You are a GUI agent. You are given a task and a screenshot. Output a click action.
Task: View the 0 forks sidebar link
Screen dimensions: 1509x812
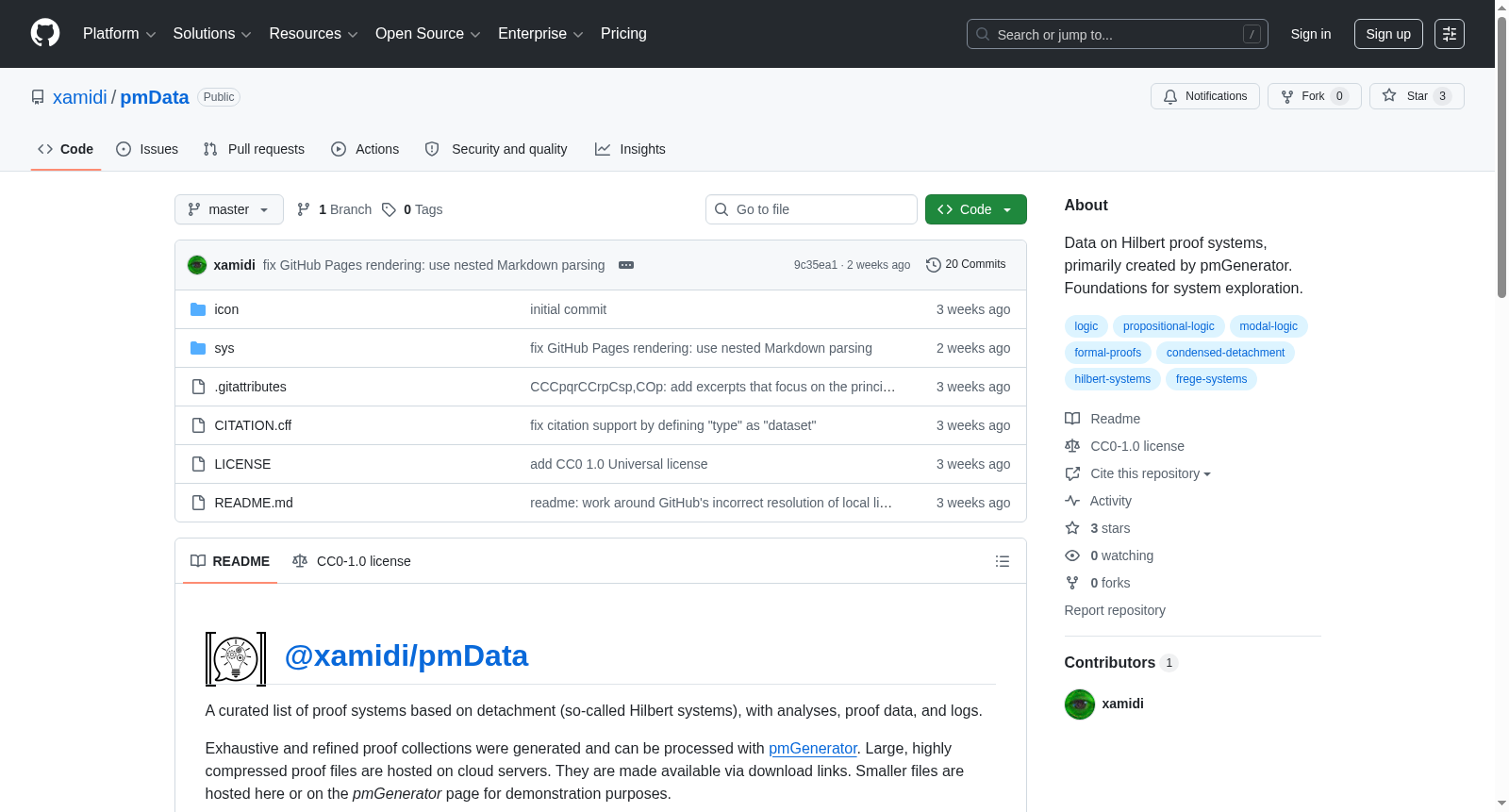(1098, 583)
